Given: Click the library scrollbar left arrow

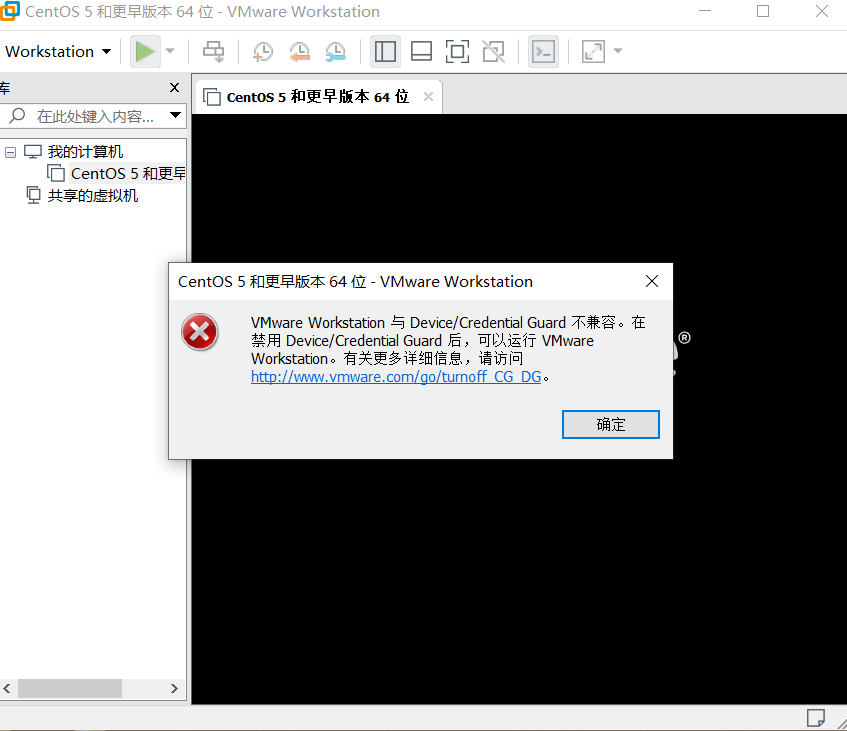Looking at the screenshot, I should (7, 688).
